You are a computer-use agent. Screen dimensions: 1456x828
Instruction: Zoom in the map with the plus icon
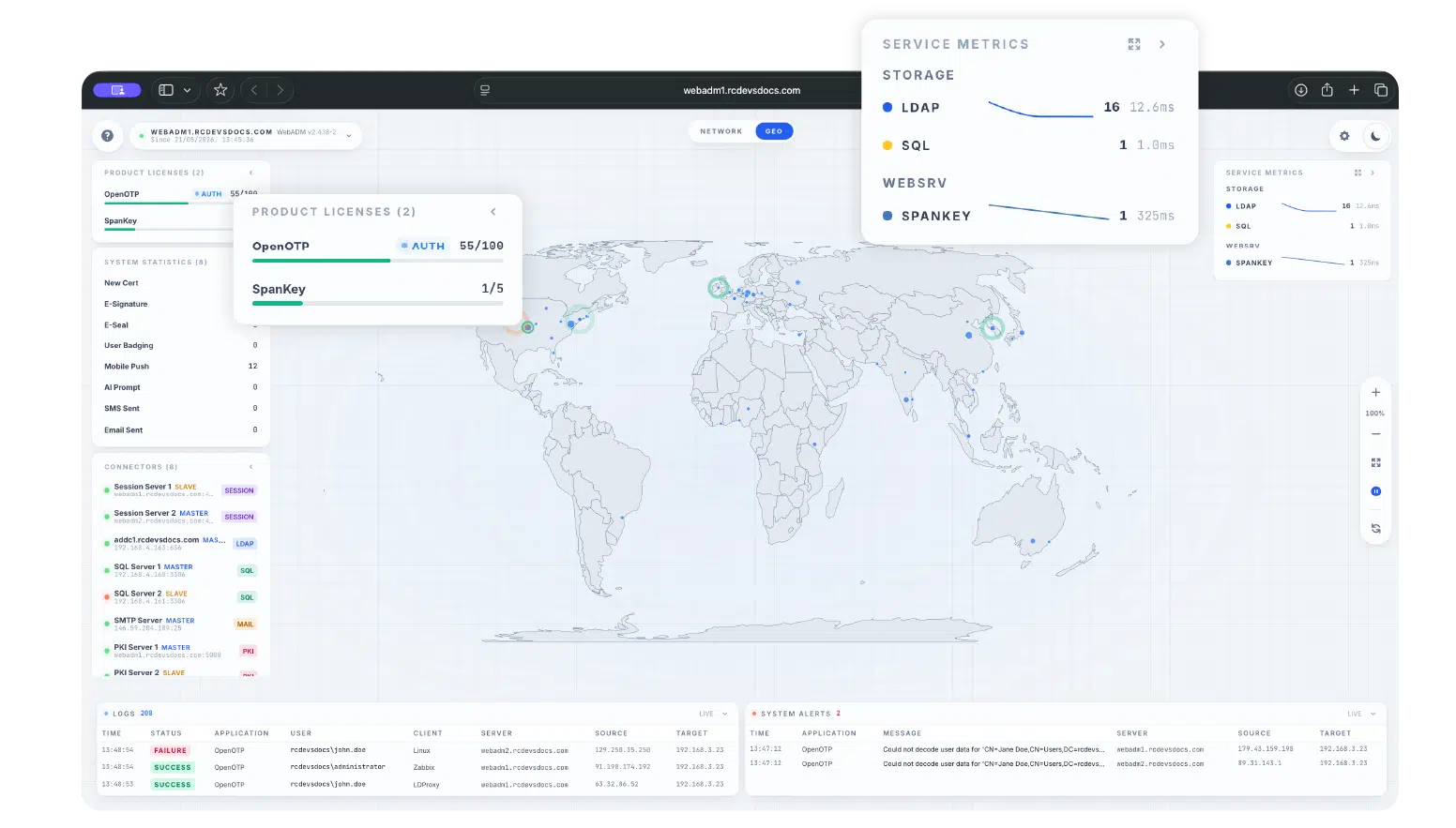coord(1375,393)
